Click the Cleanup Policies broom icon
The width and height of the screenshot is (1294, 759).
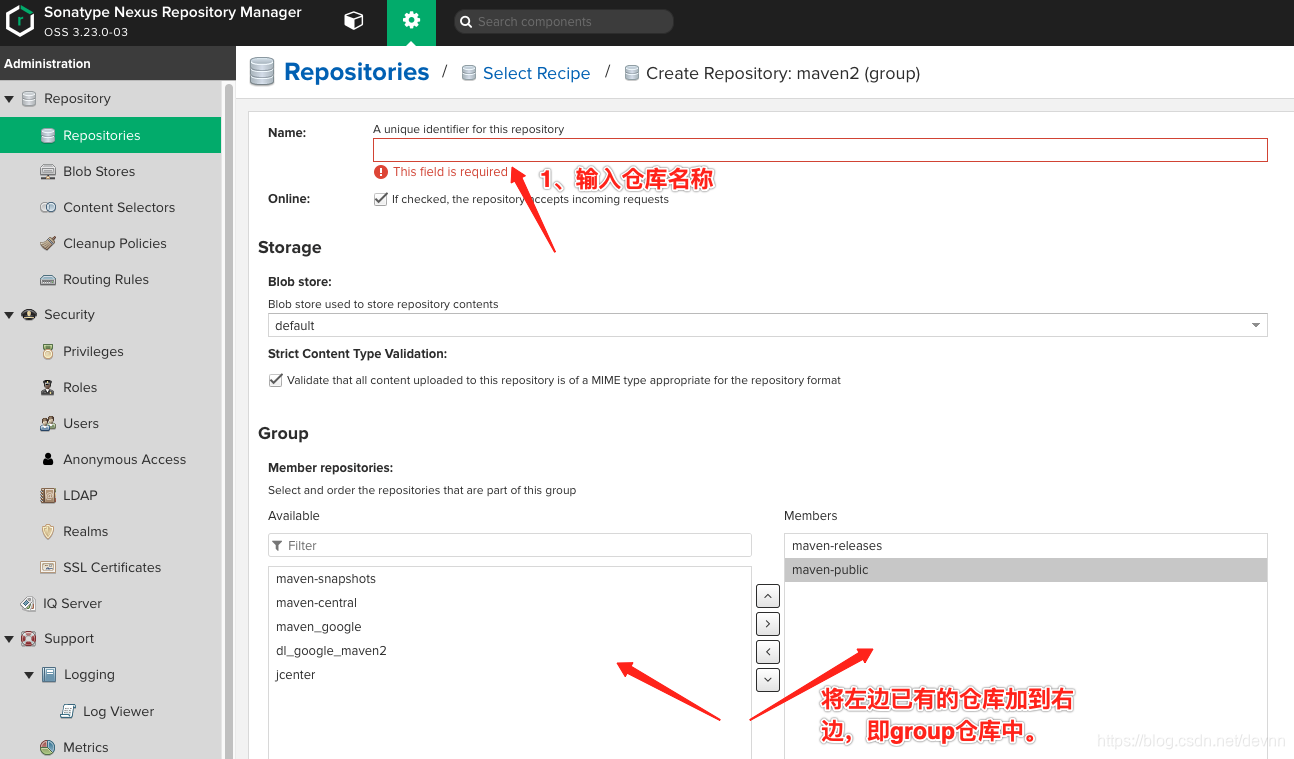pos(48,244)
